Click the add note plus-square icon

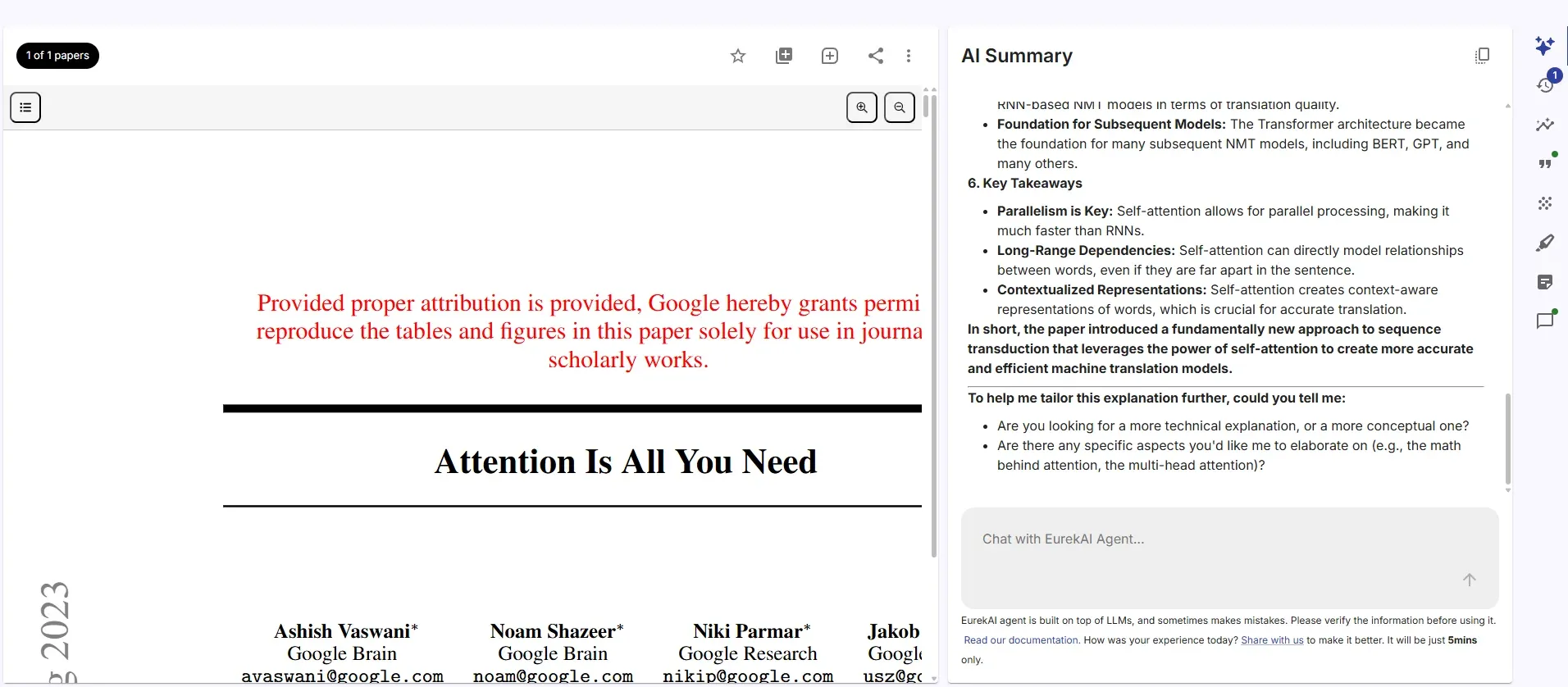[x=830, y=56]
